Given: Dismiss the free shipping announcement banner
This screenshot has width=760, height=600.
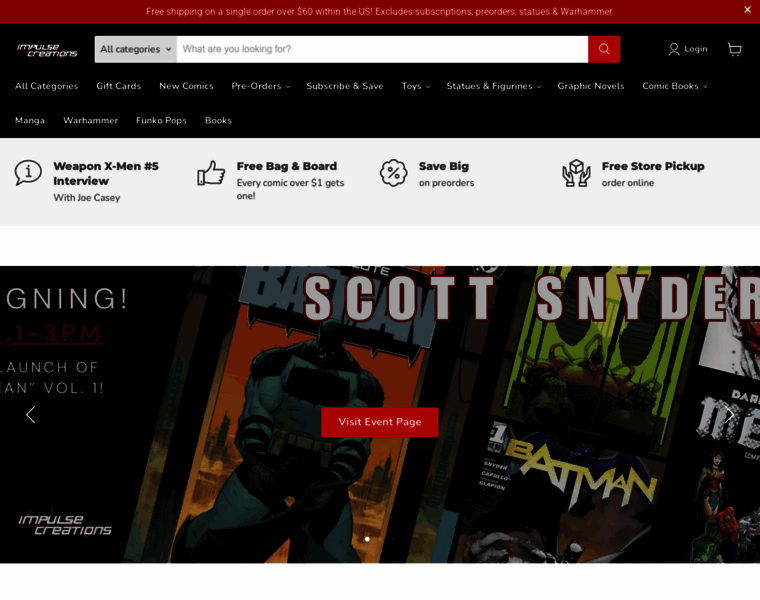Looking at the screenshot, I should (x=747, y=10).
